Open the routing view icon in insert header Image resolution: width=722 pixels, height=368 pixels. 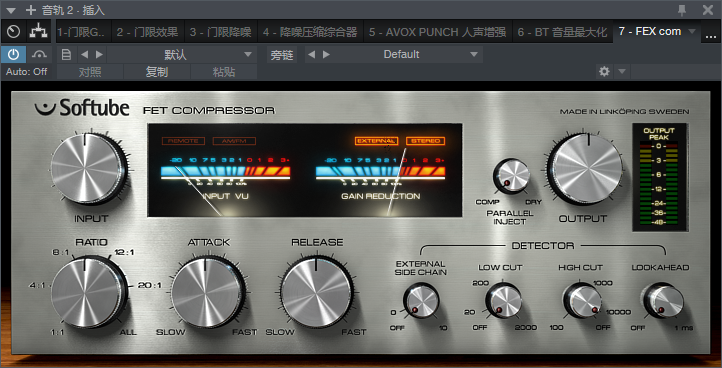click(39, 32)
